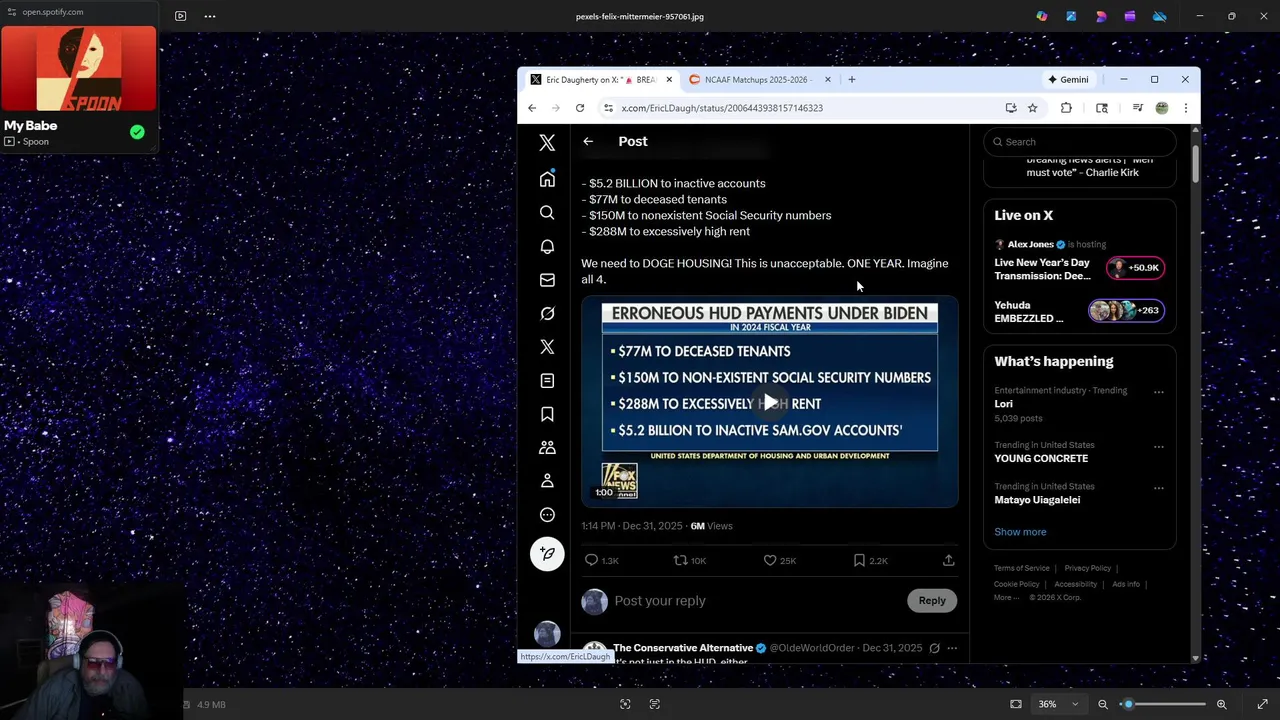This screenshot has height=720, width=1280.
Task: Click install app icon in address bar
Action: point(1011,108)
